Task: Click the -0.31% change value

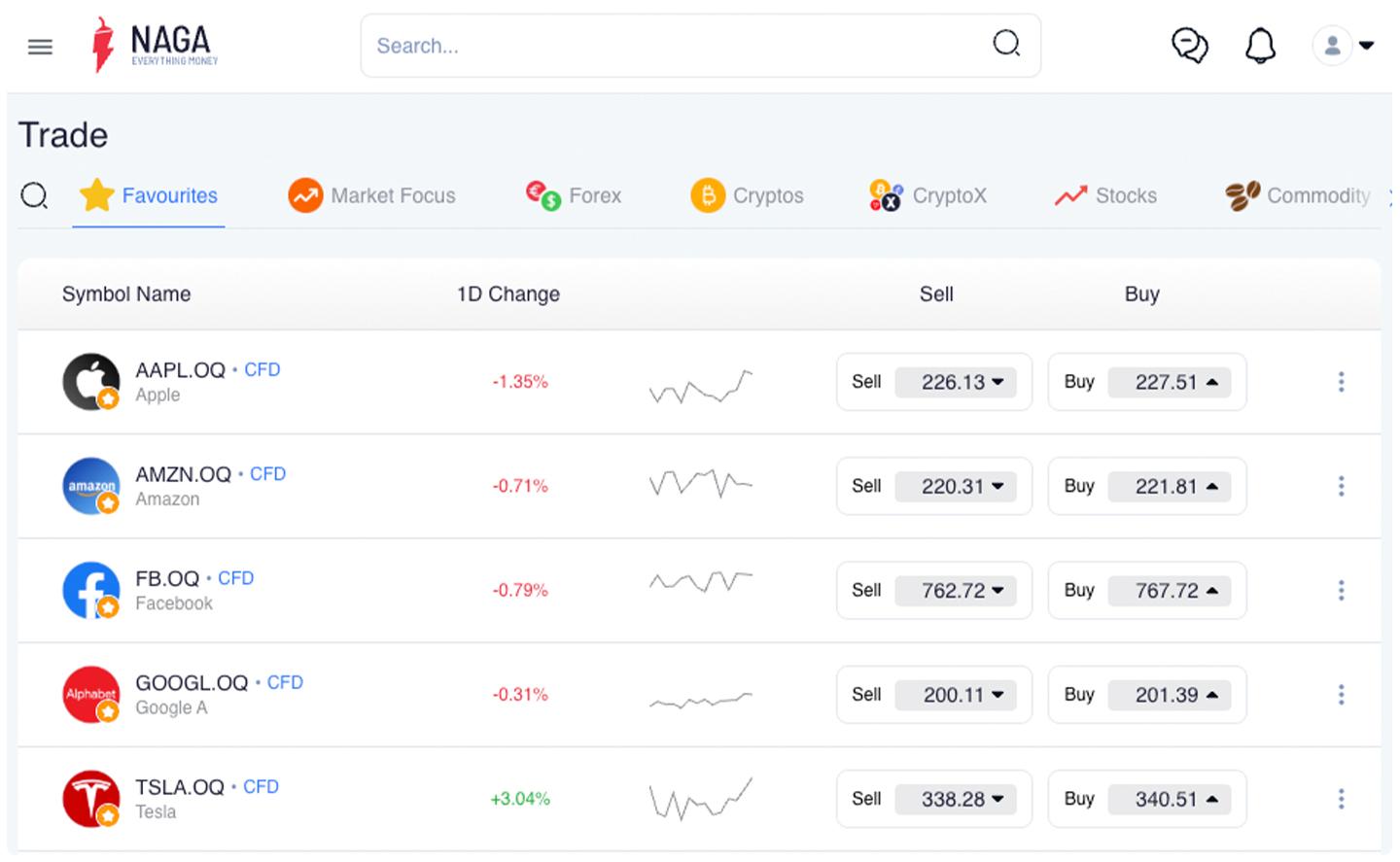Action: (520, 695)
